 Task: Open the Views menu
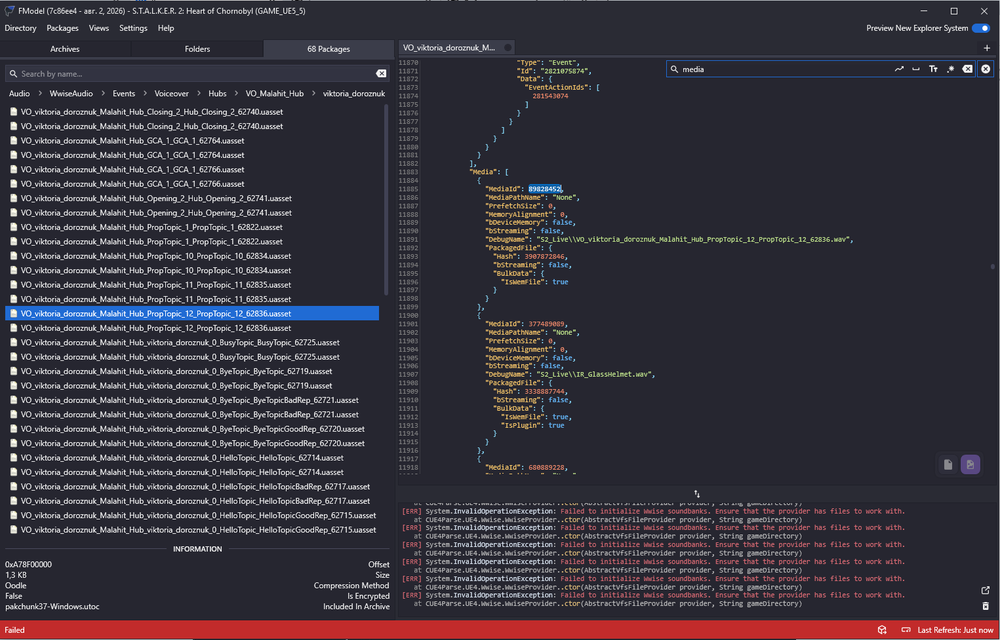click(99, 28)
